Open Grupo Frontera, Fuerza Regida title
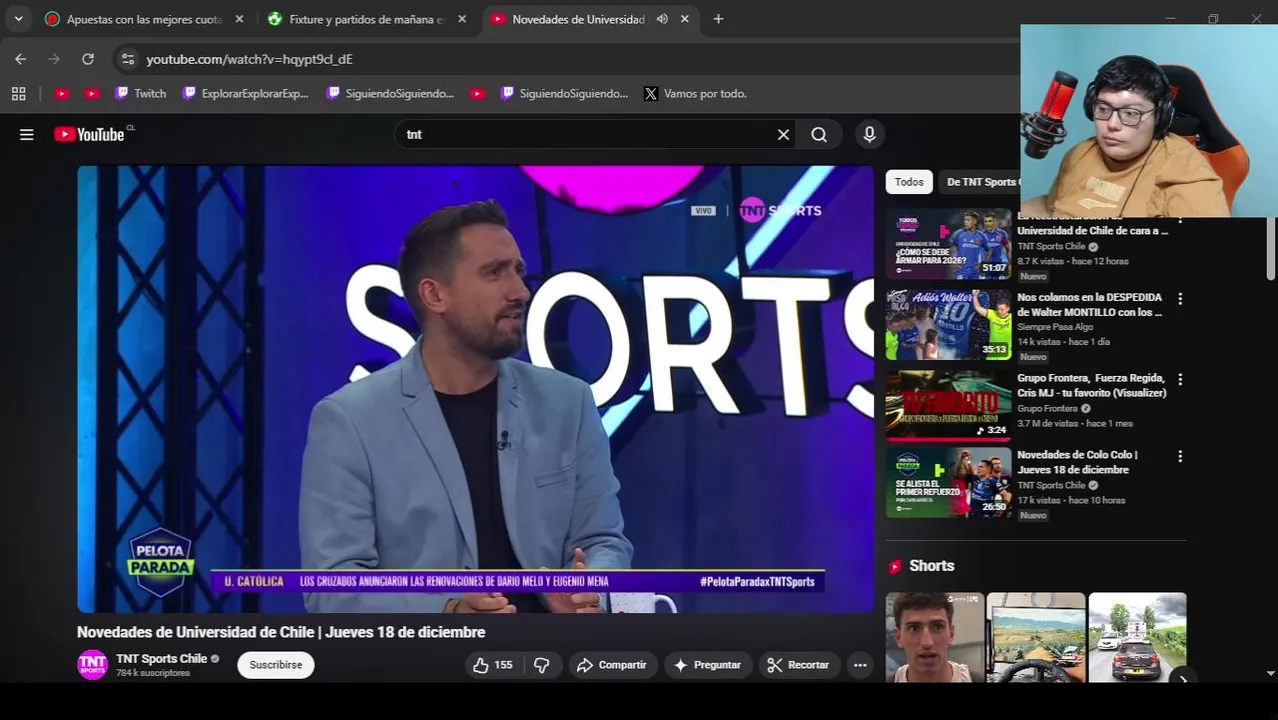 (1091, 386)
